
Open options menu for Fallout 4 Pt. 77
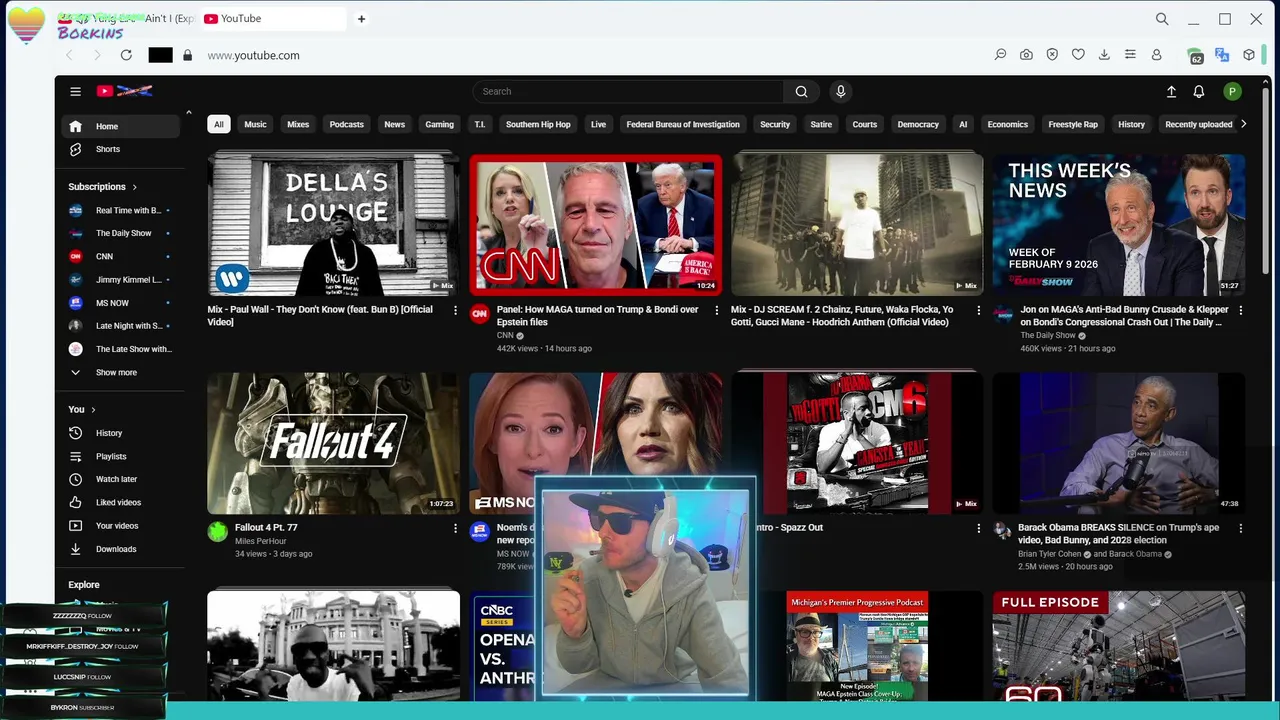455,528
